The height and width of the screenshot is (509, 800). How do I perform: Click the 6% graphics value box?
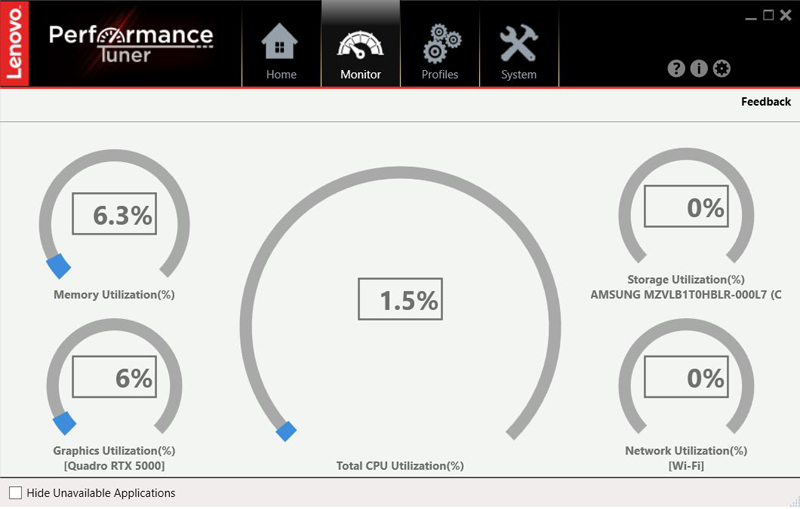tap(114, 377)
